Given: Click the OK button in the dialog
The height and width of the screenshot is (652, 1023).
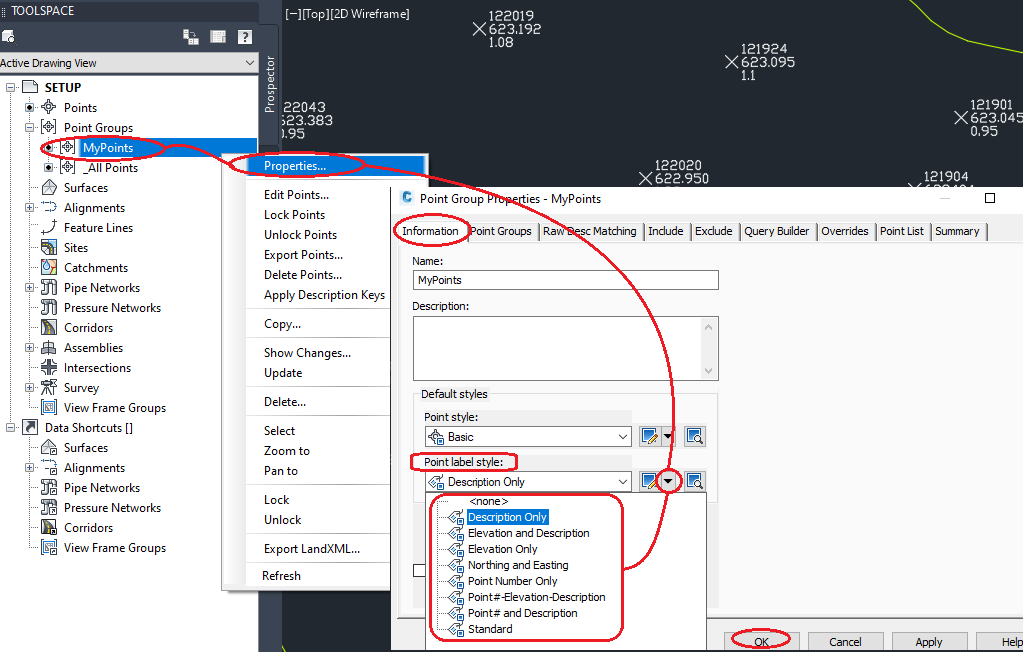Looking at the screenshot, I should 761,640.
